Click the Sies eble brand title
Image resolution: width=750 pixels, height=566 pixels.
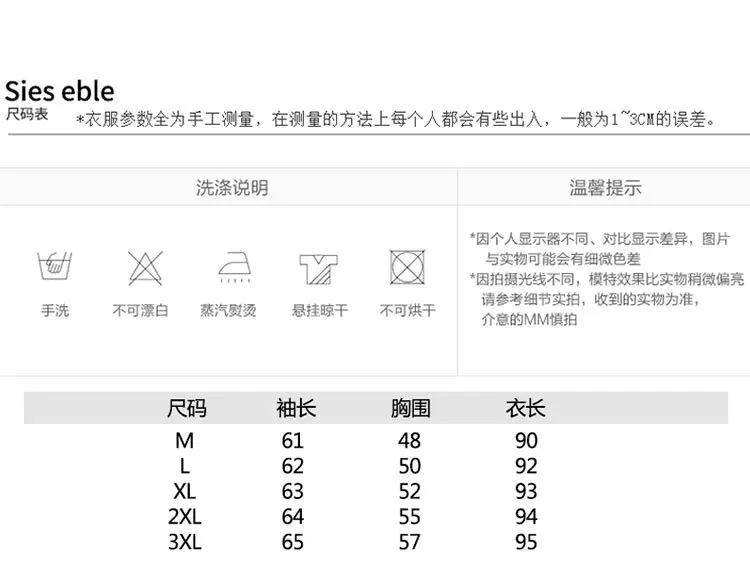pos(60,91)
